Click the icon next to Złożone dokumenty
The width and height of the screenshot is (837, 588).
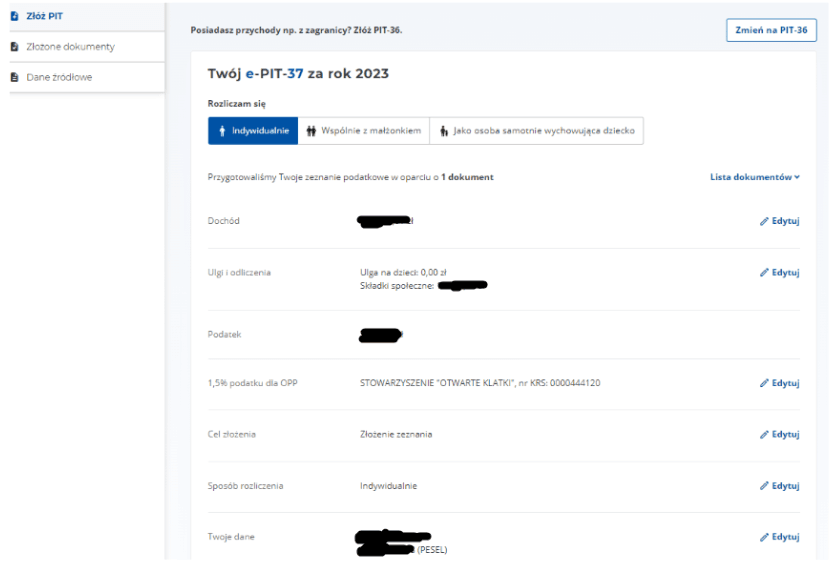pos(13,47)
